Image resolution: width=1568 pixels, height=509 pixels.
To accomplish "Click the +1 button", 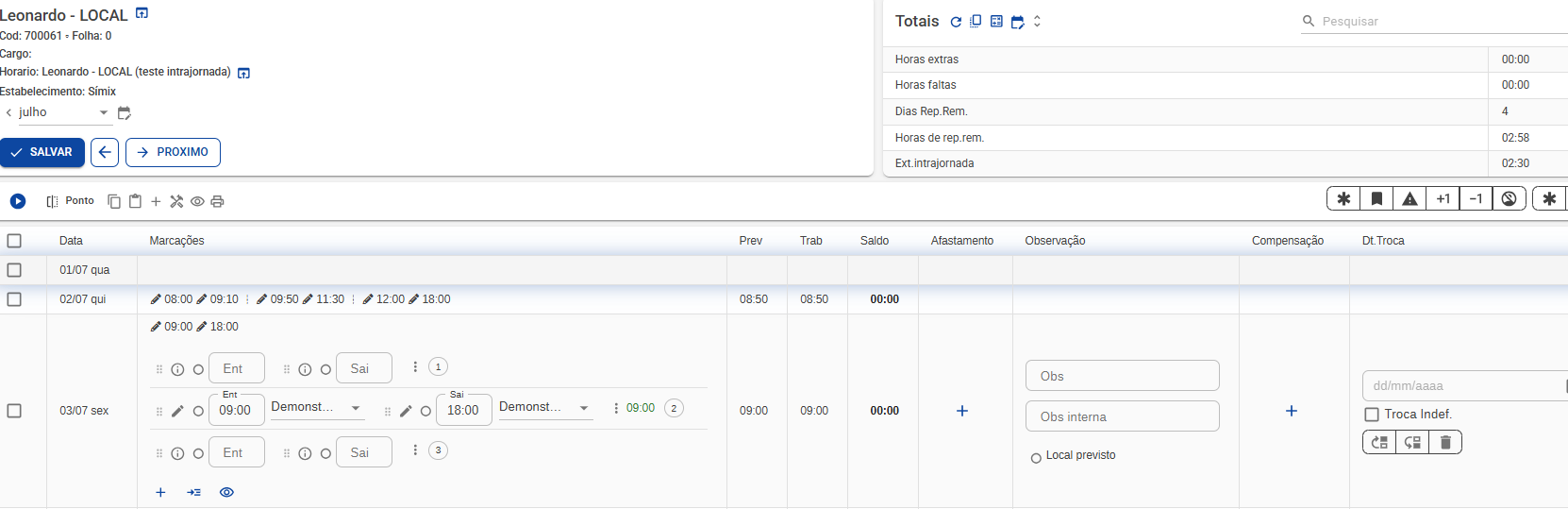I will tap(1443, 198).
